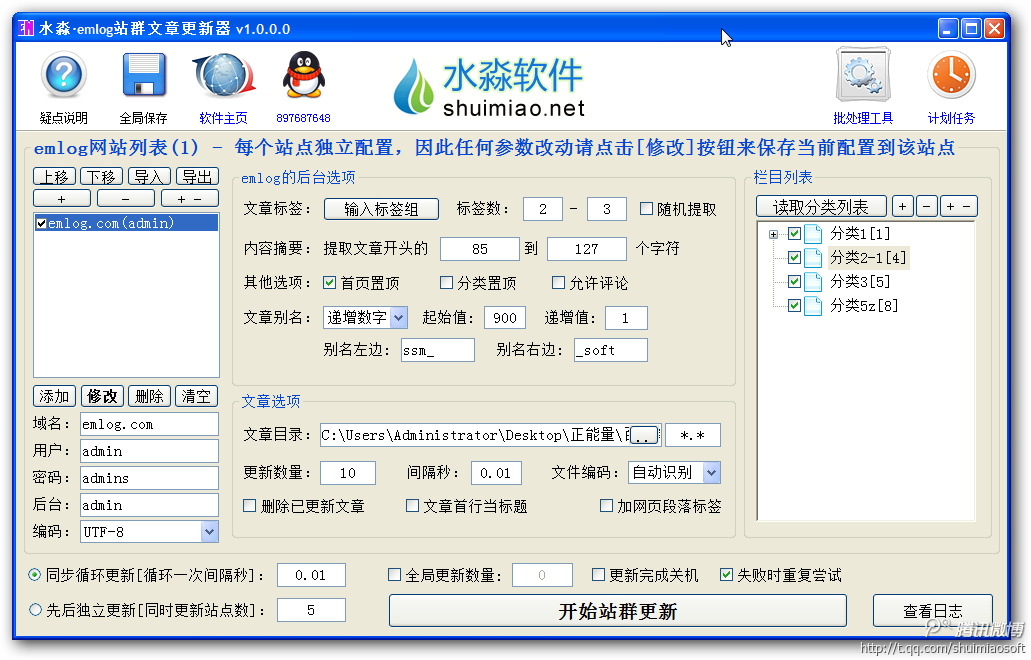1031x660 pixels.
Task: Open the 疑点说明 help icon
Action: tap(63, 76)
